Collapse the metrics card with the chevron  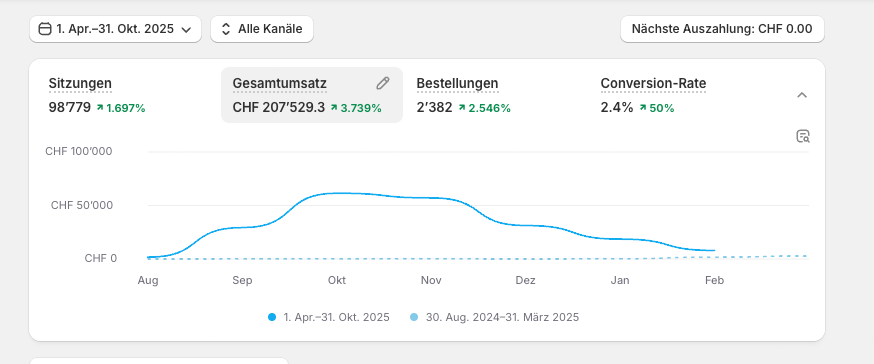pyautogui.click(x=802, y=95)
